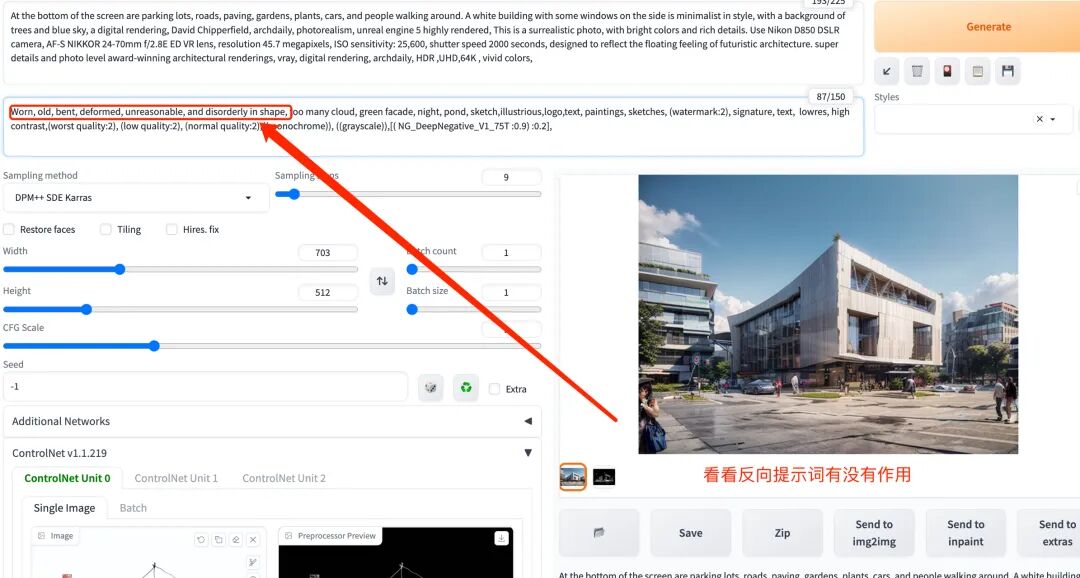The height and width of the screenshot is (578, 1080).
Task: Click the Send to inpaint button
Action: (x=965, y=533)
